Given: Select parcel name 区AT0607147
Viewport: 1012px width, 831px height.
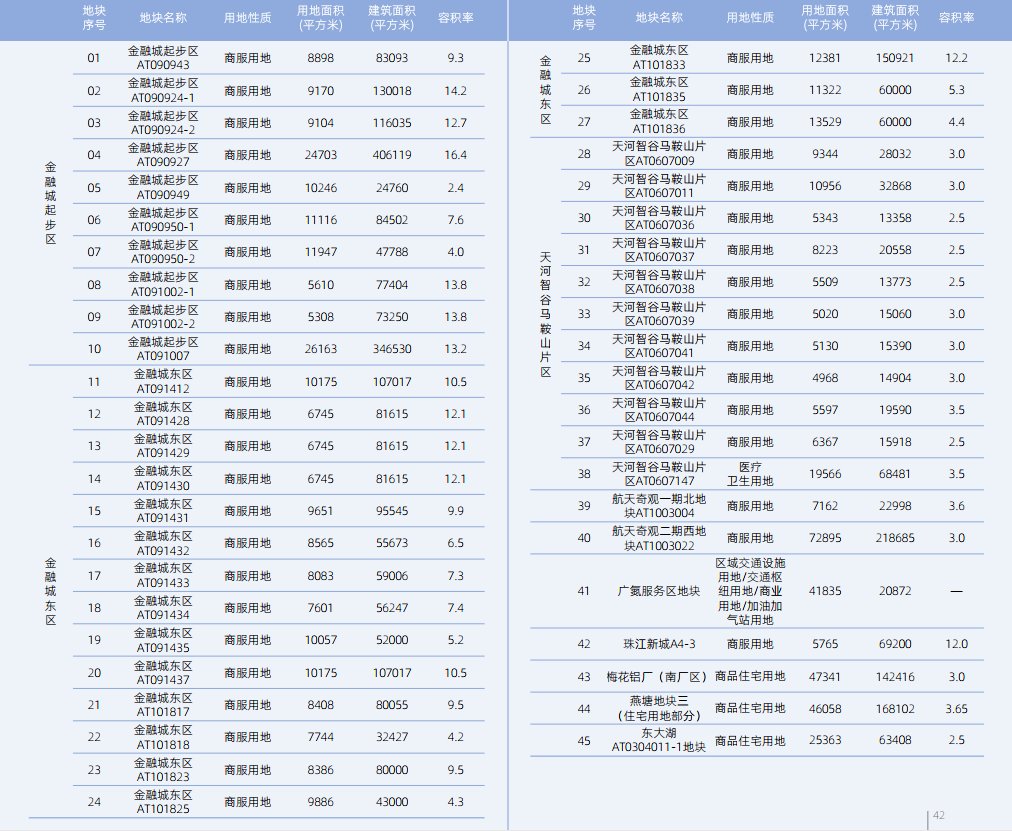Looking at the screenshot, I should pyautogui.click(x=659, y=481).
